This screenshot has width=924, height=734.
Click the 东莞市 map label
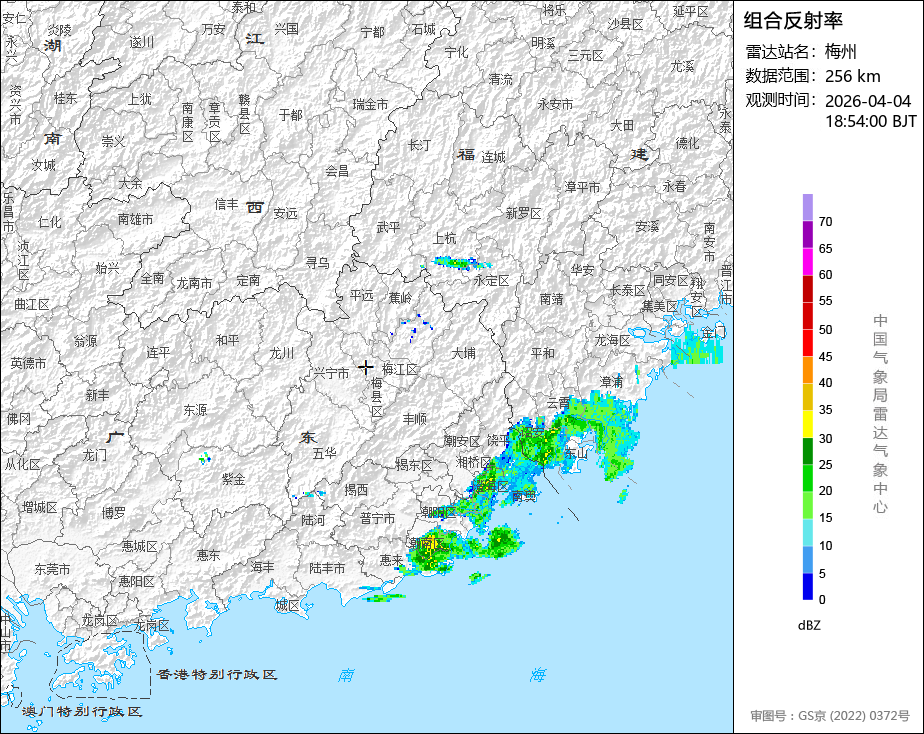[x=52, y=569]
